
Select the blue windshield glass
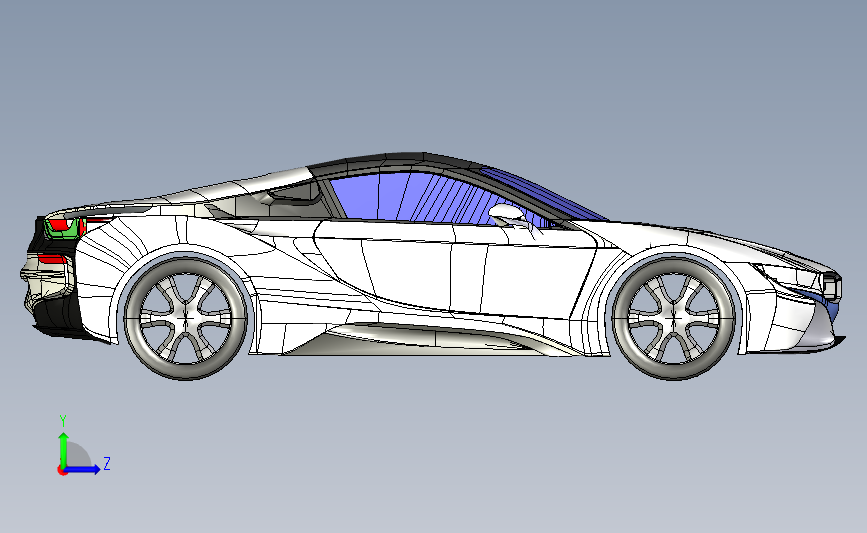pyautogui.click(x=542, y=194)
